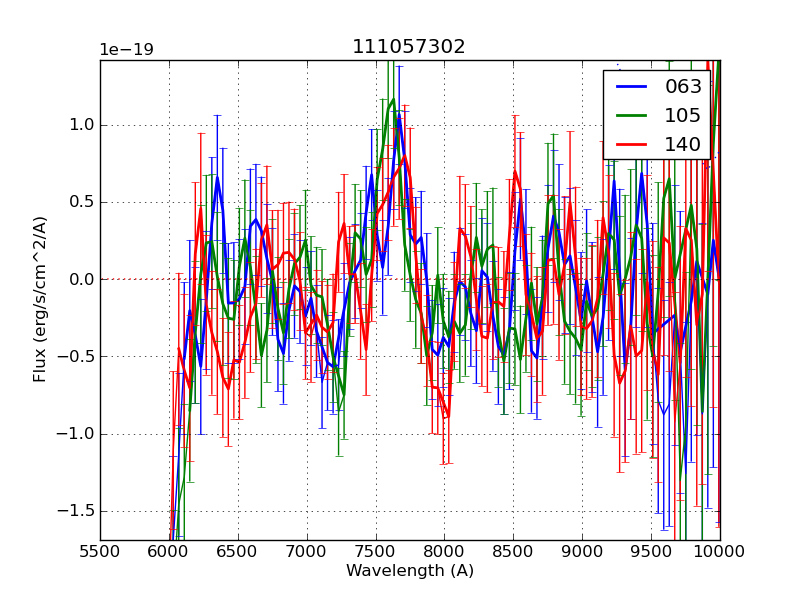This screenshot has height=600, width=800.
Task: Click the 1e-19 exponent label
Action: point(126,50)
